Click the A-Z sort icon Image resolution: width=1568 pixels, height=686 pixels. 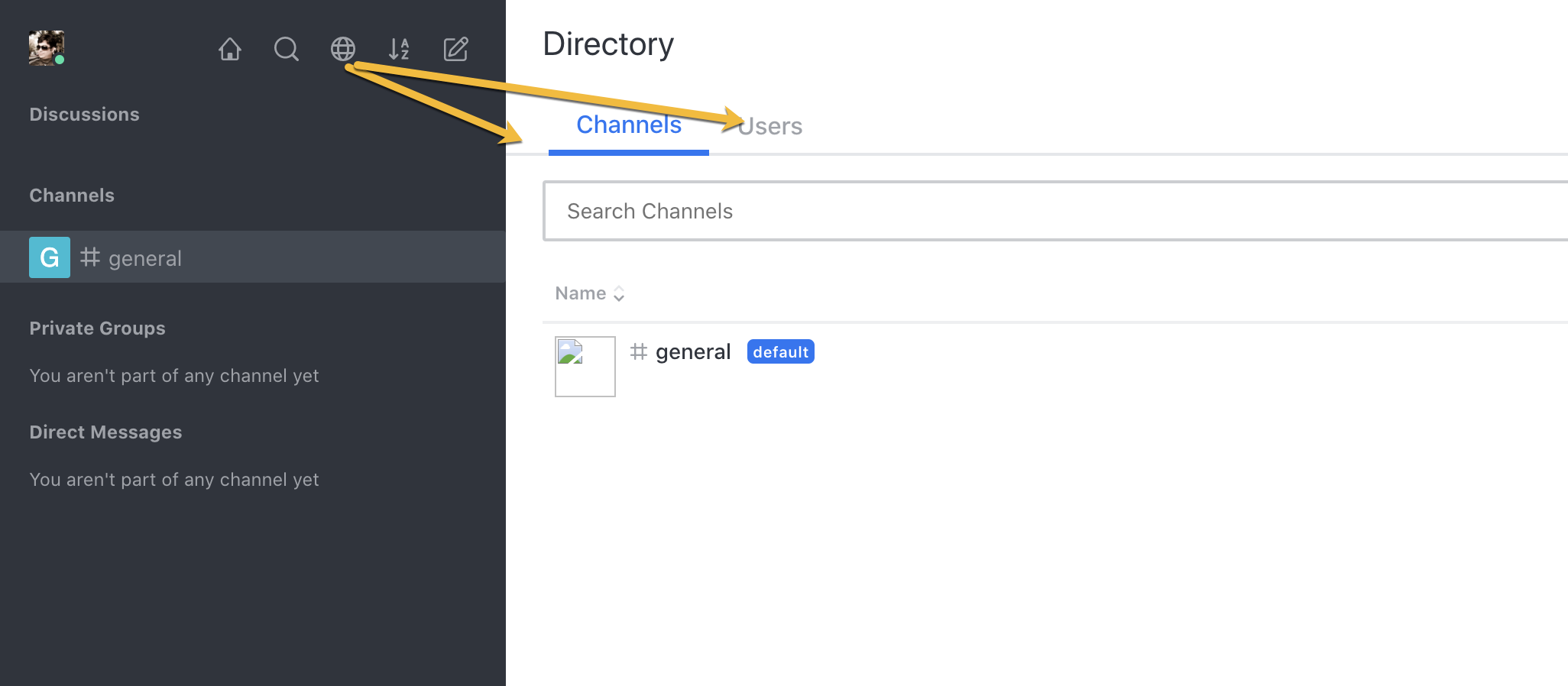tap(399, 50)
